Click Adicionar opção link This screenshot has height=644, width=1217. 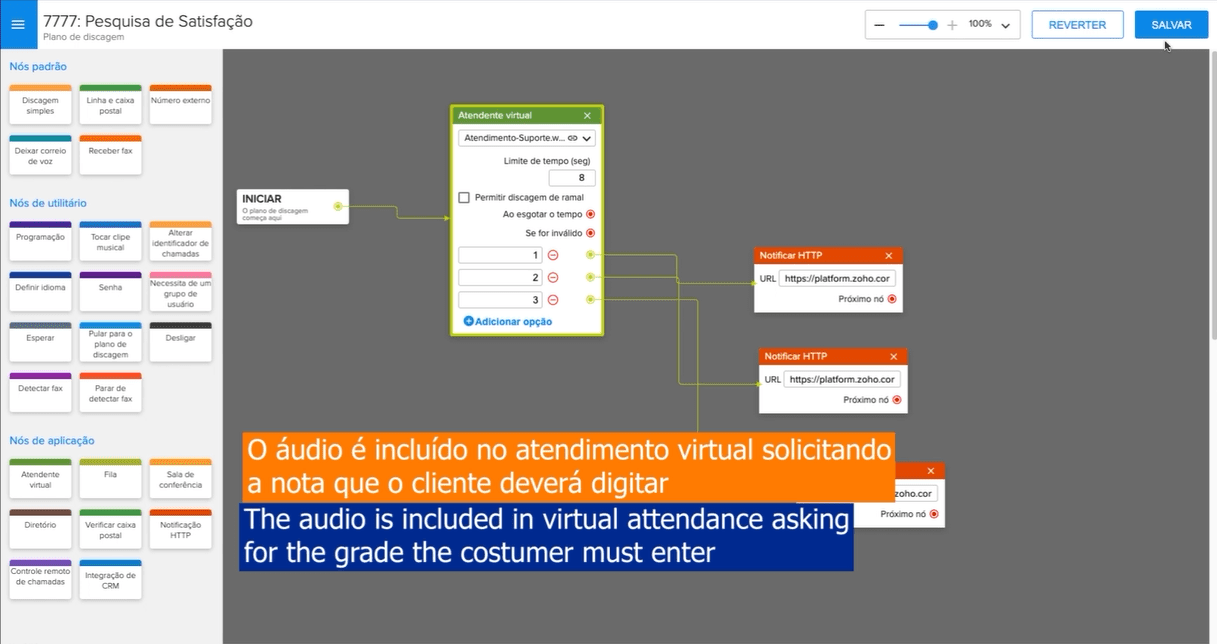(x=507, y=322)
